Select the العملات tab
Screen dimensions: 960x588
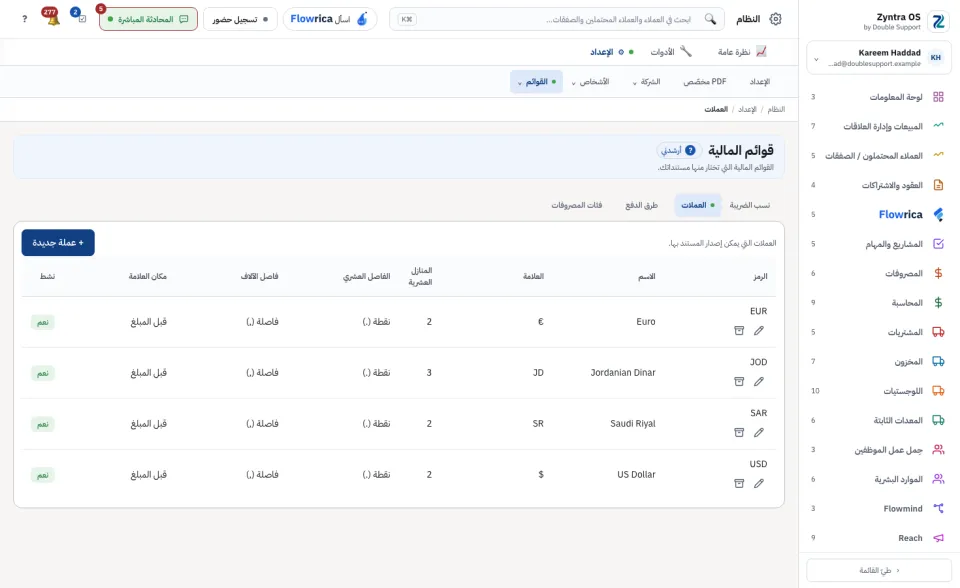click(697, 205)
